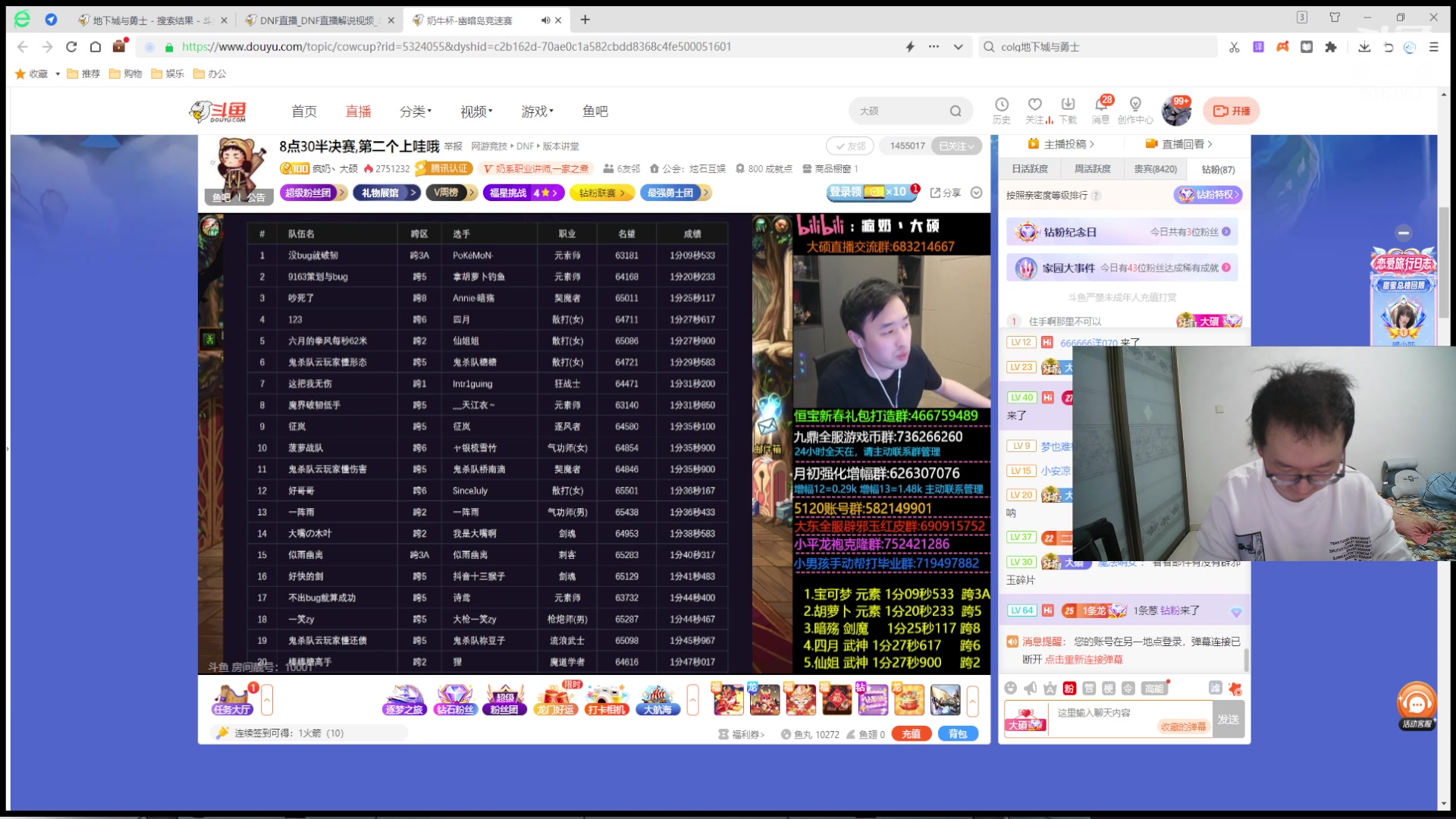Click the browser refresh icon

coord(71,47)
